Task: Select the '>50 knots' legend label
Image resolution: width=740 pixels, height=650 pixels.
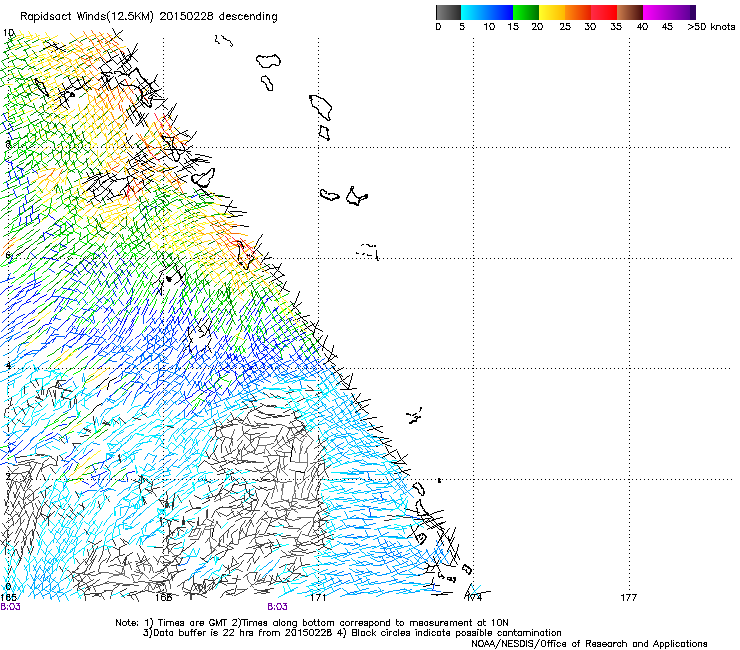Action: 711,27
